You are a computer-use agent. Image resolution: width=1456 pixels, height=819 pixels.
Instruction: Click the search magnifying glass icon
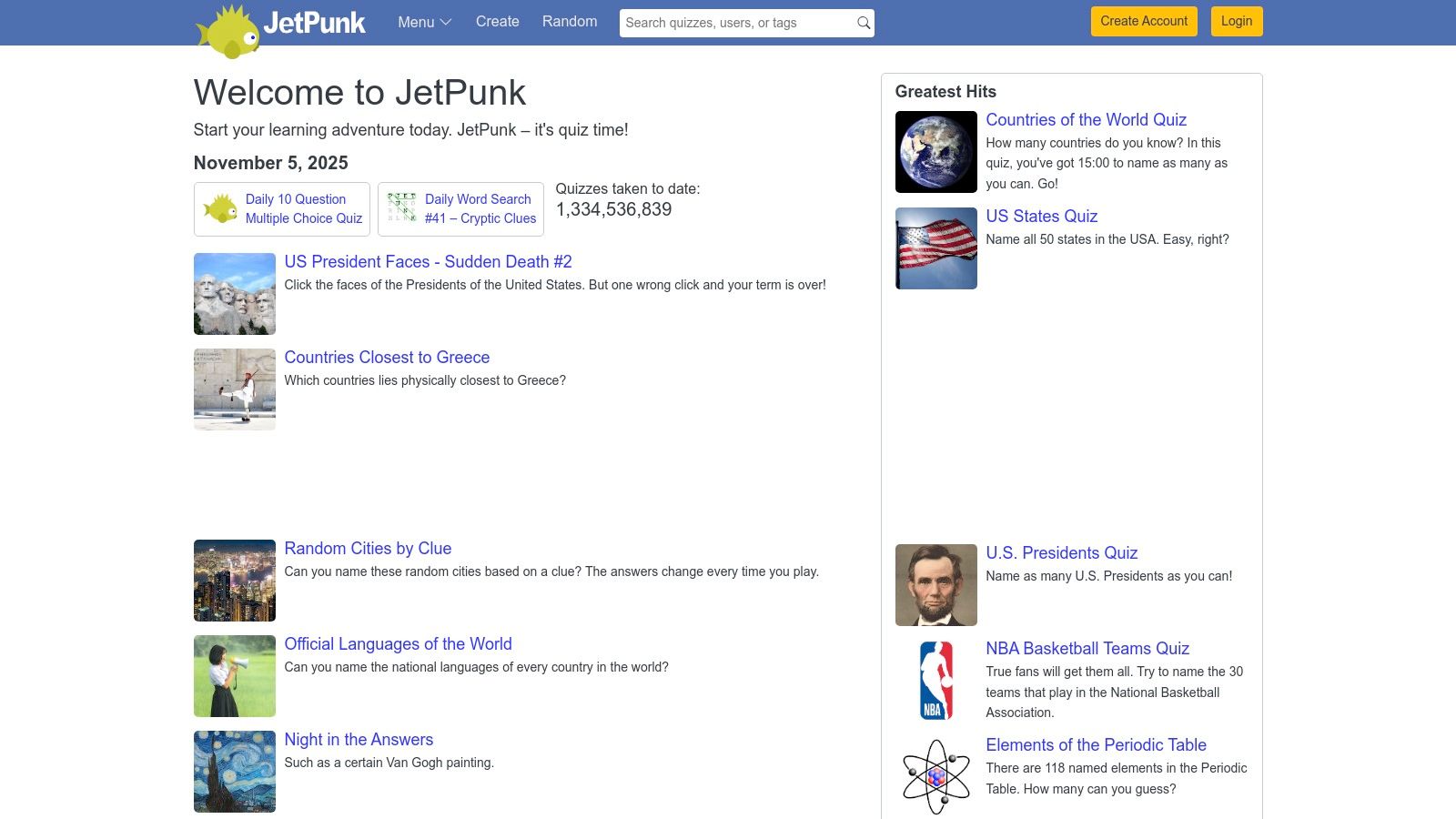862,22
